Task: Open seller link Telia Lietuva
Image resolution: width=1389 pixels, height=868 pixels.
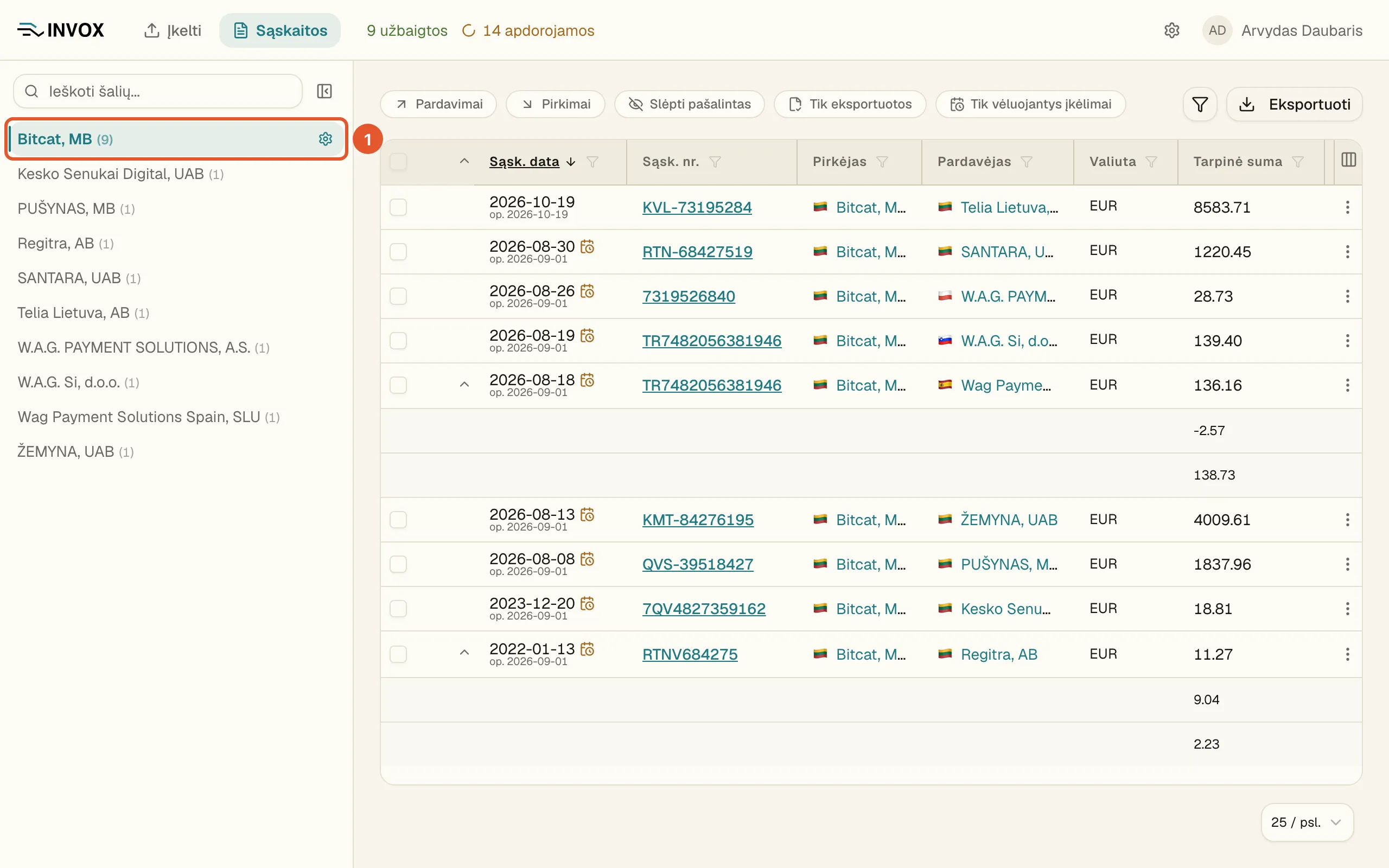Action: point(1009,207)
